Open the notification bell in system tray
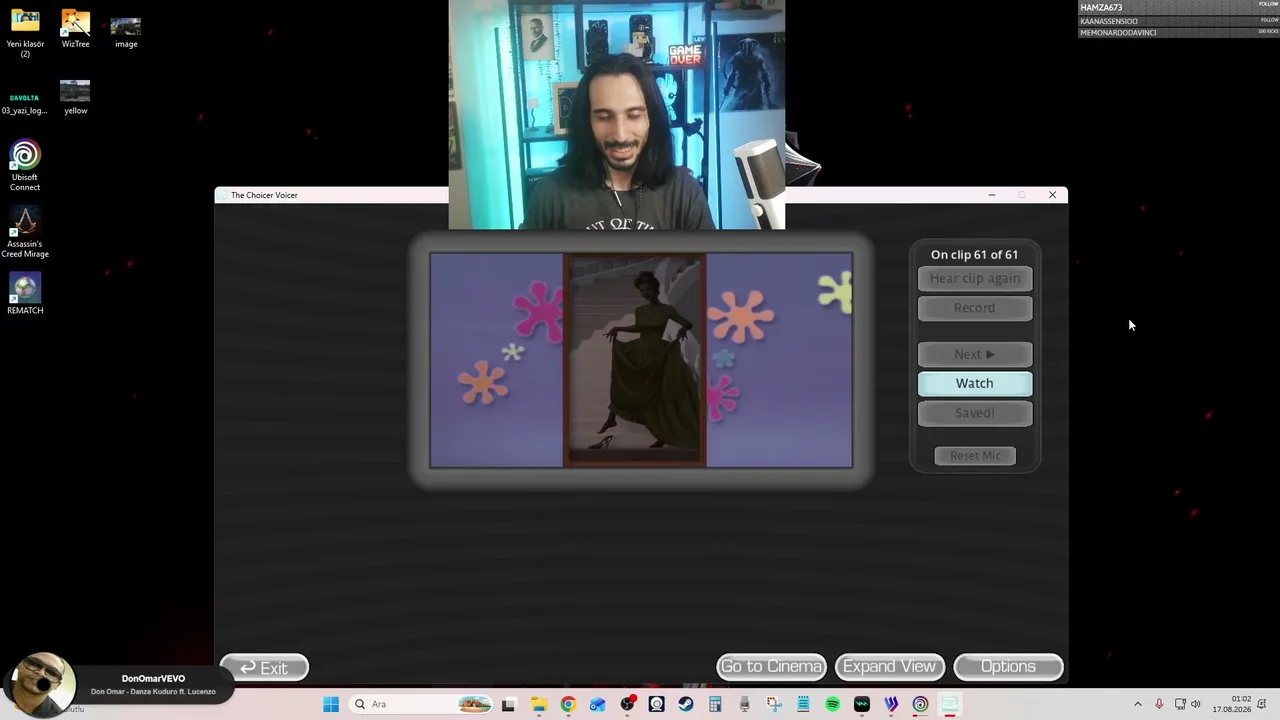Image resolution: width=1280 pixels, height=720 pixels. tap(1262, 704)
